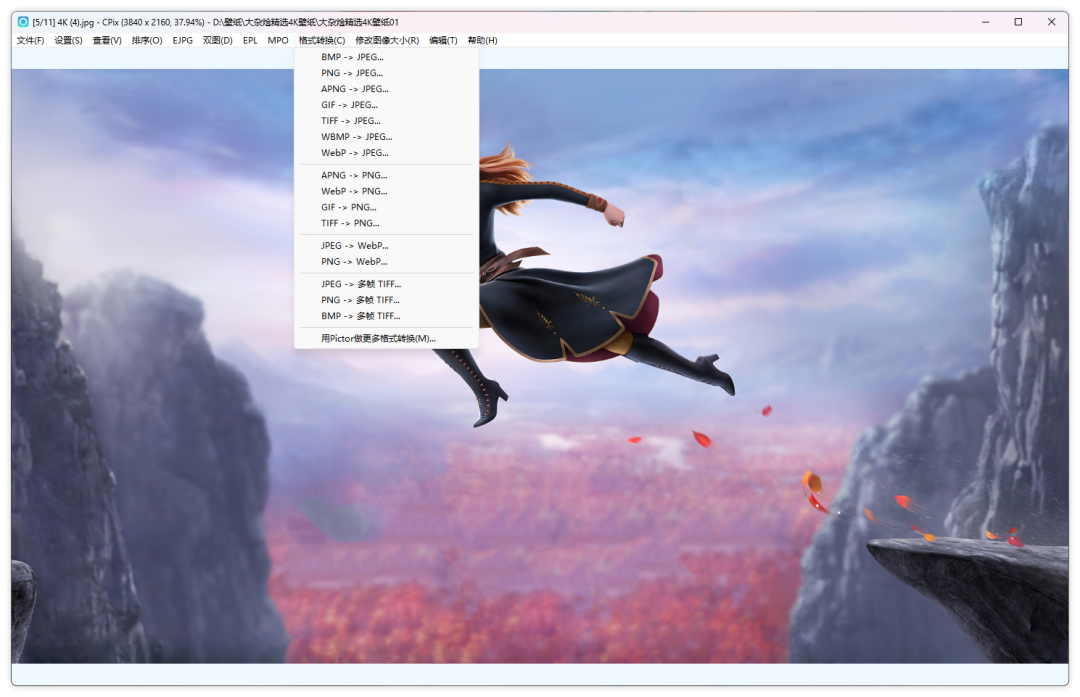Open the EPL menu
1080x697 pixels.
coord(250,41)
